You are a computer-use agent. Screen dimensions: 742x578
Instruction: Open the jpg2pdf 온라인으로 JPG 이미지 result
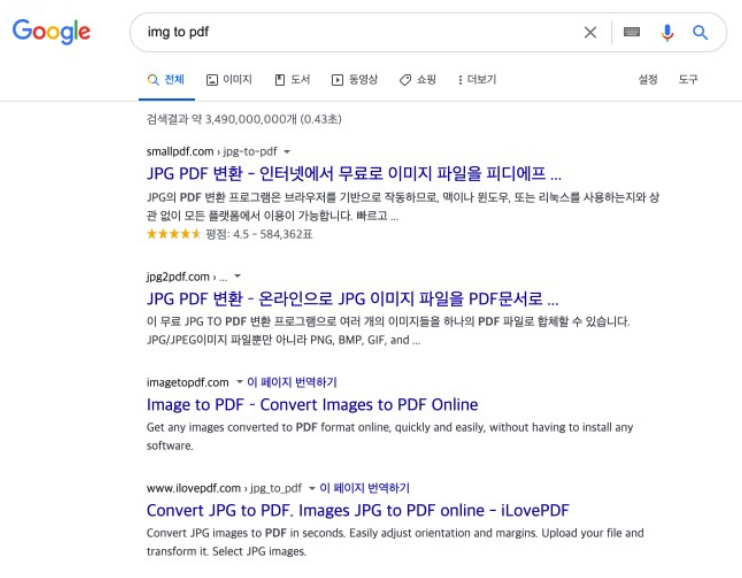(353, 299)
